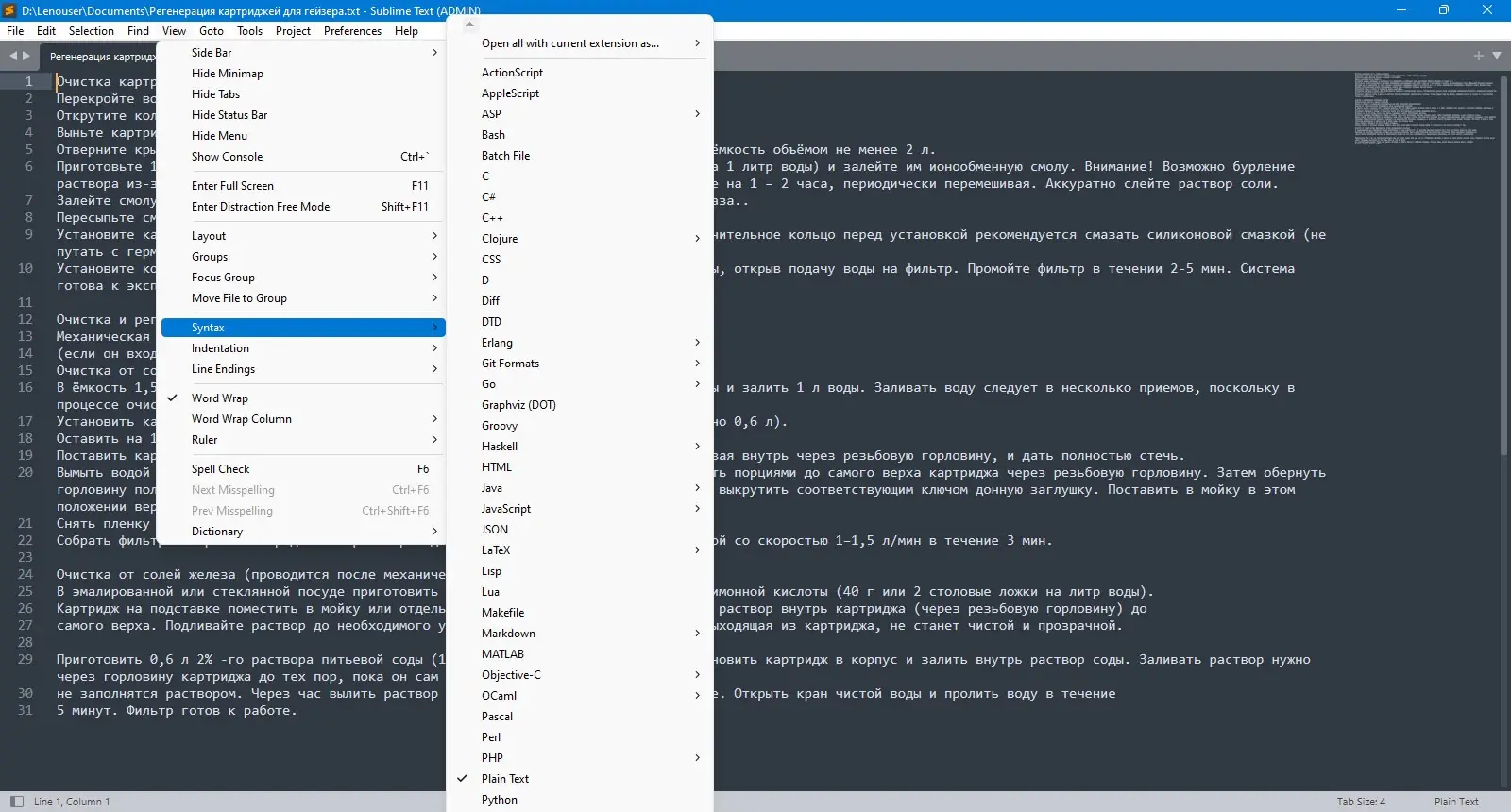Click the Sublime Text app icon in title bar
The width and height of the screenshot is (1511, 812).
point(10,10)
